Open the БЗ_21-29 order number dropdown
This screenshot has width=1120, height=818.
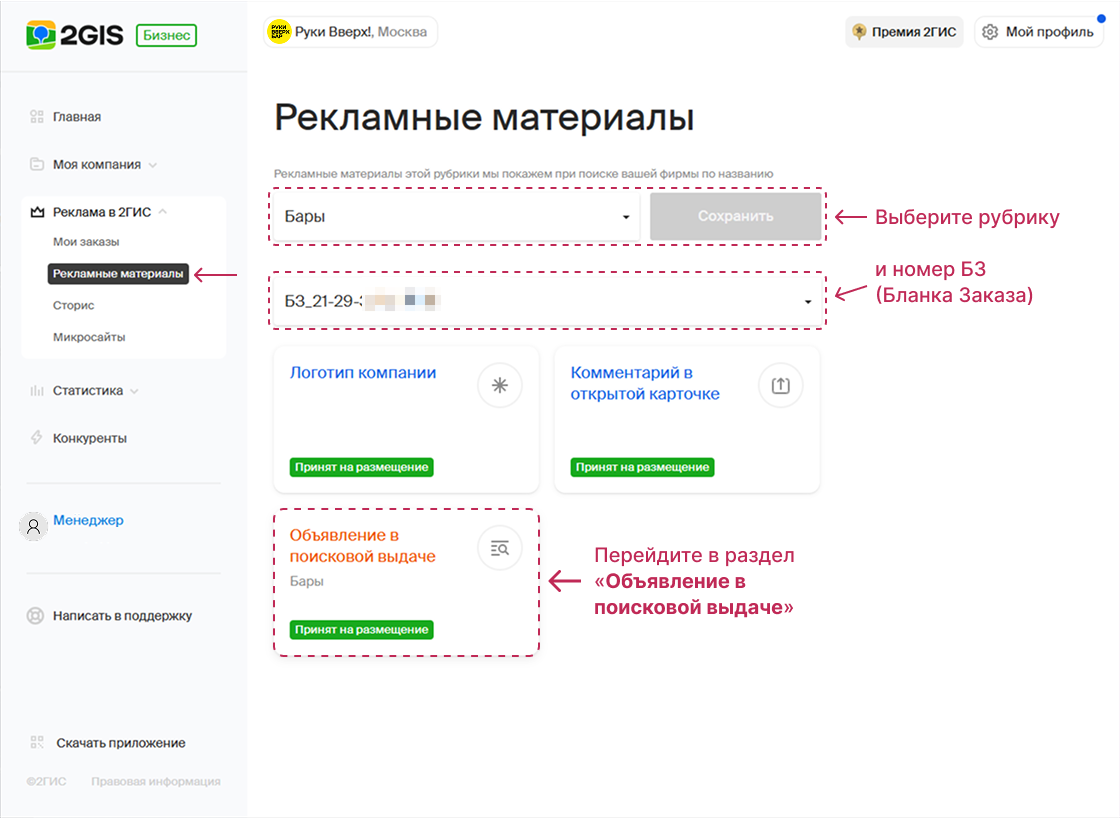pos(547,299)
